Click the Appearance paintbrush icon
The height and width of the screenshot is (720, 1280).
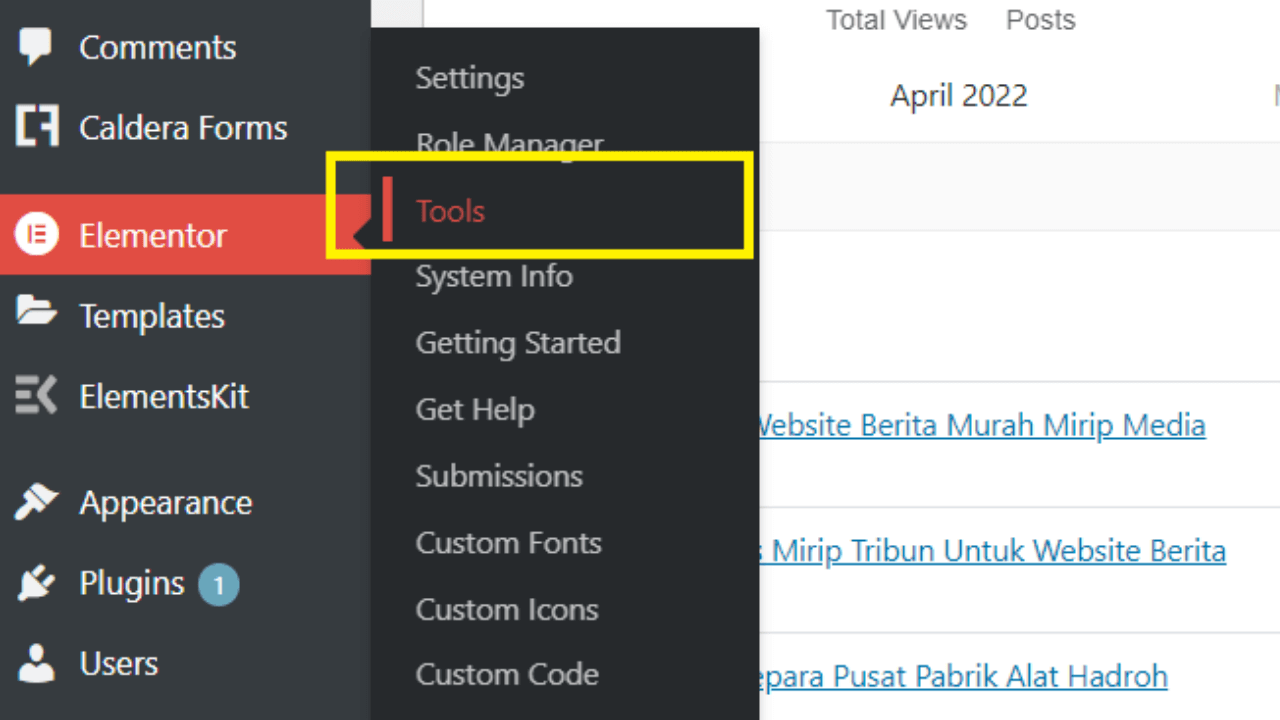37,502
